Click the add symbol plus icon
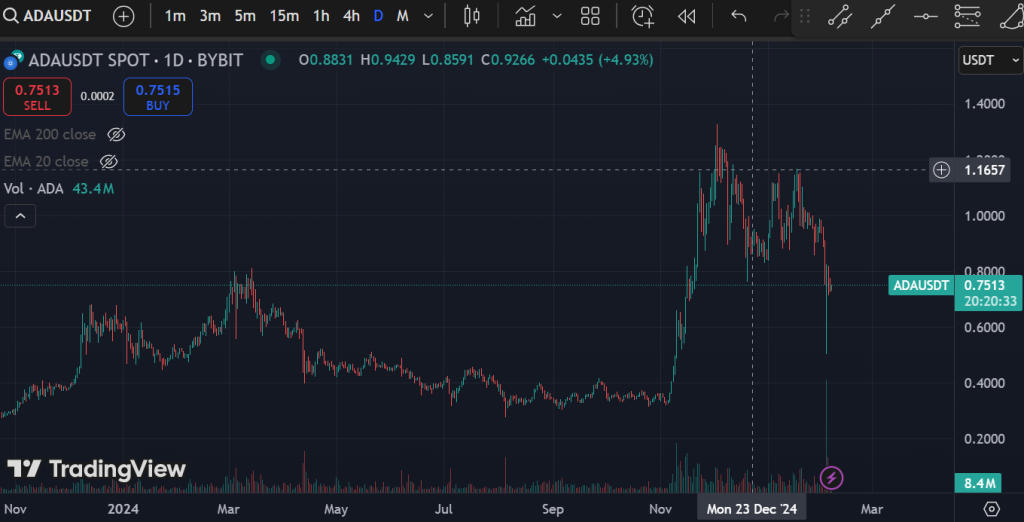The width and height of the screenshot is (1024, 522). (x=123, y=16)
